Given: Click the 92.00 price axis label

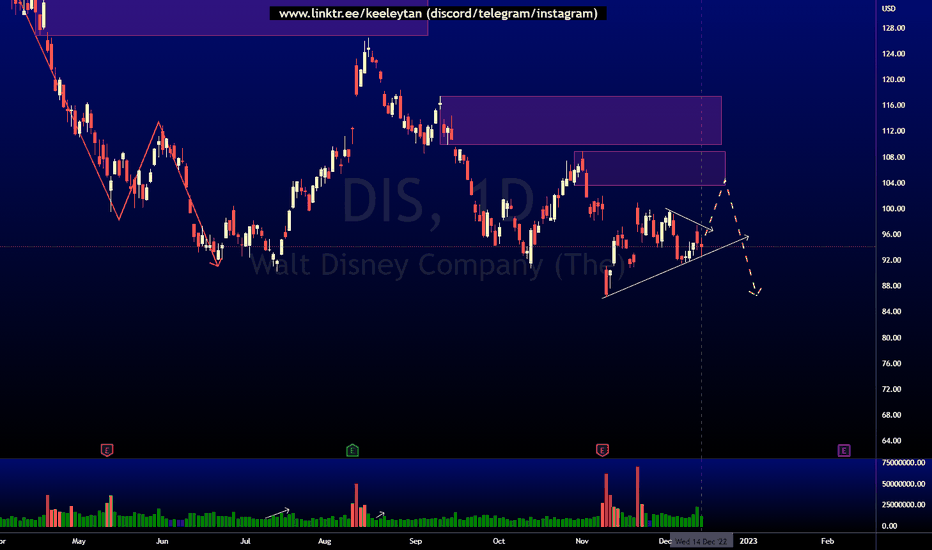Looking at the screenshot, I should 892,260.
